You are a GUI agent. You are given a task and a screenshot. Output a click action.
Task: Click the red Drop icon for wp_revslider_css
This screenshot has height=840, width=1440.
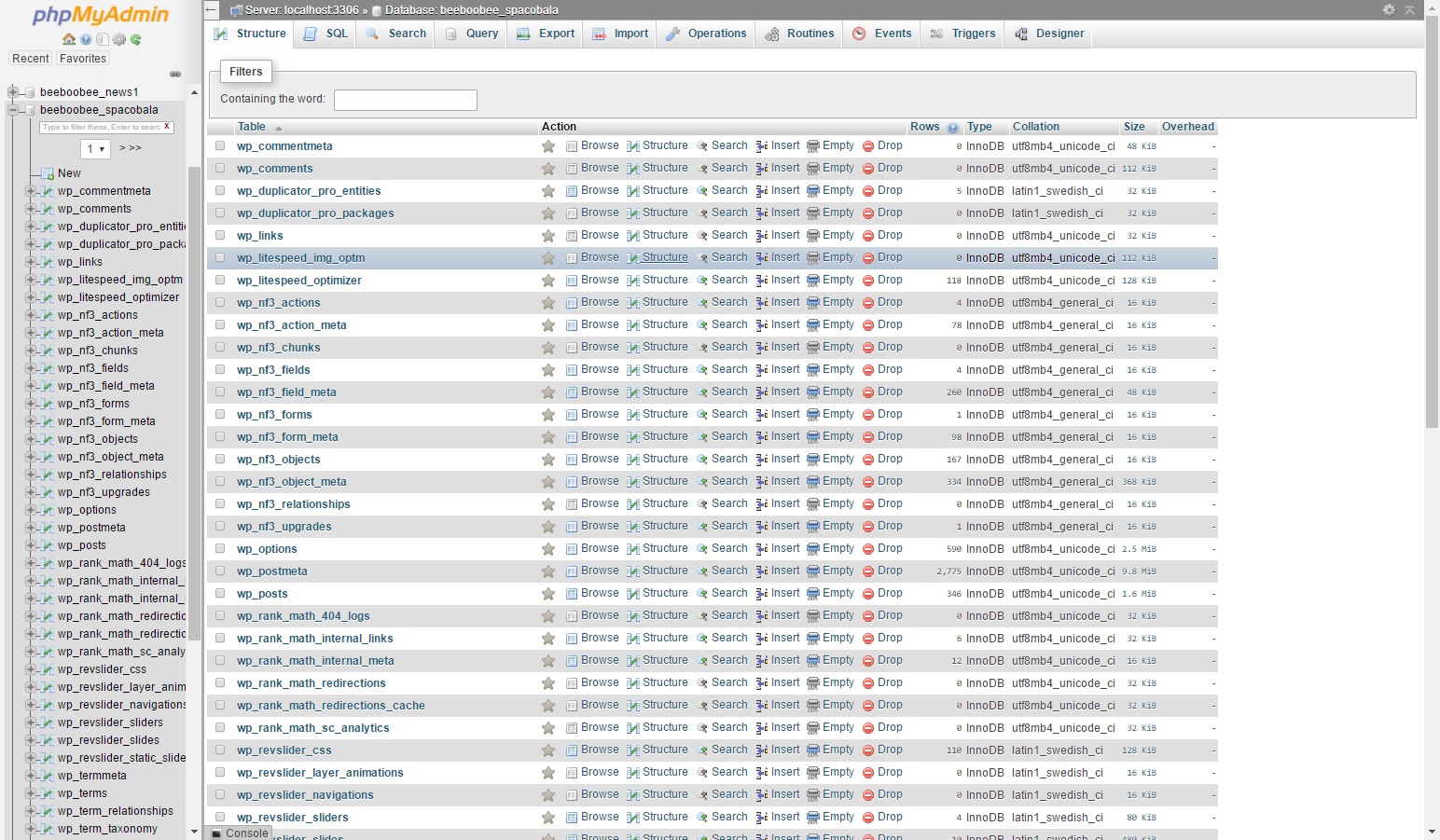[x=868, y=750]
